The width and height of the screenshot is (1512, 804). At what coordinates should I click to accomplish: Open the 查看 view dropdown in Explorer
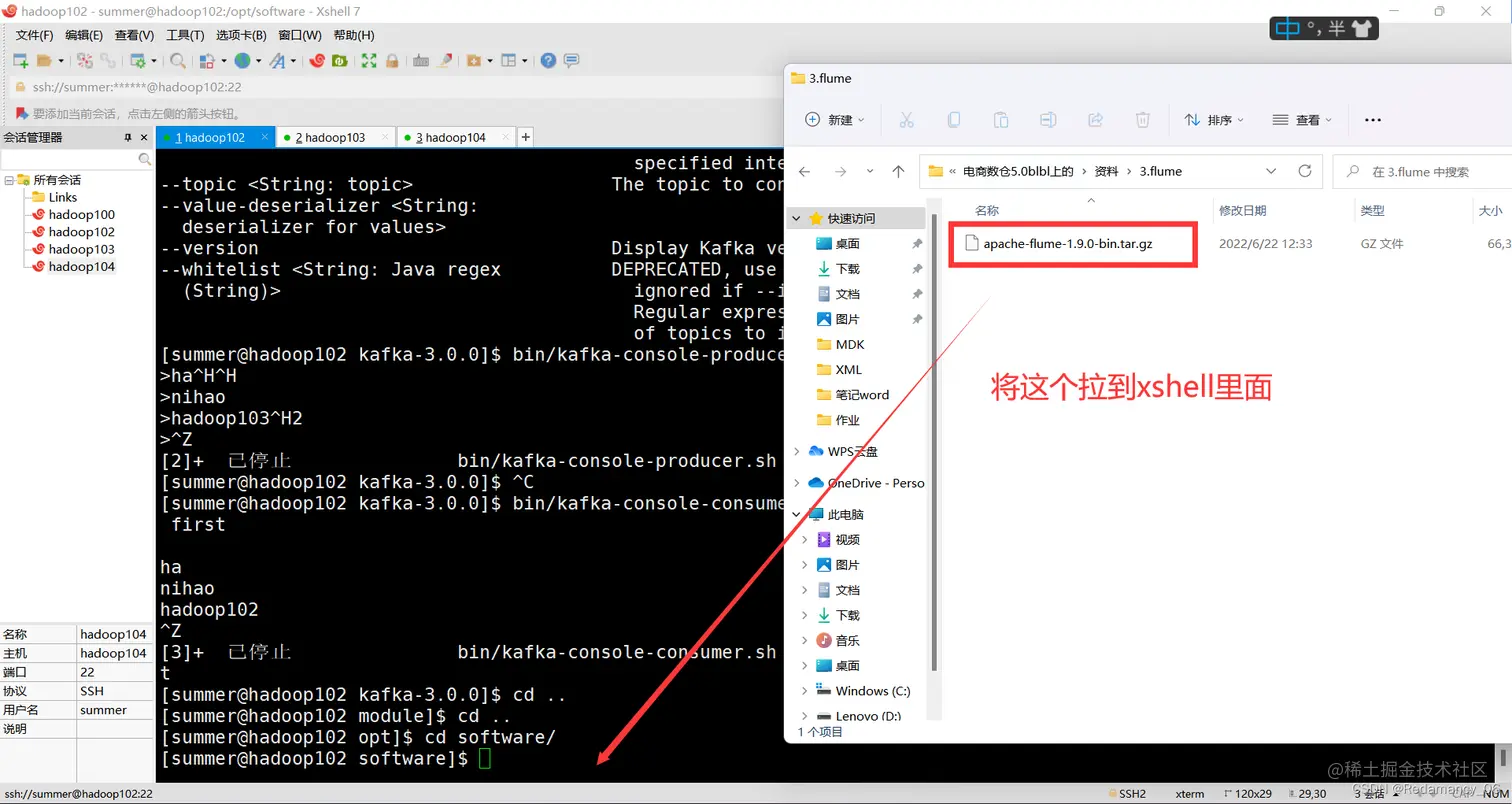coord(1302,120)
